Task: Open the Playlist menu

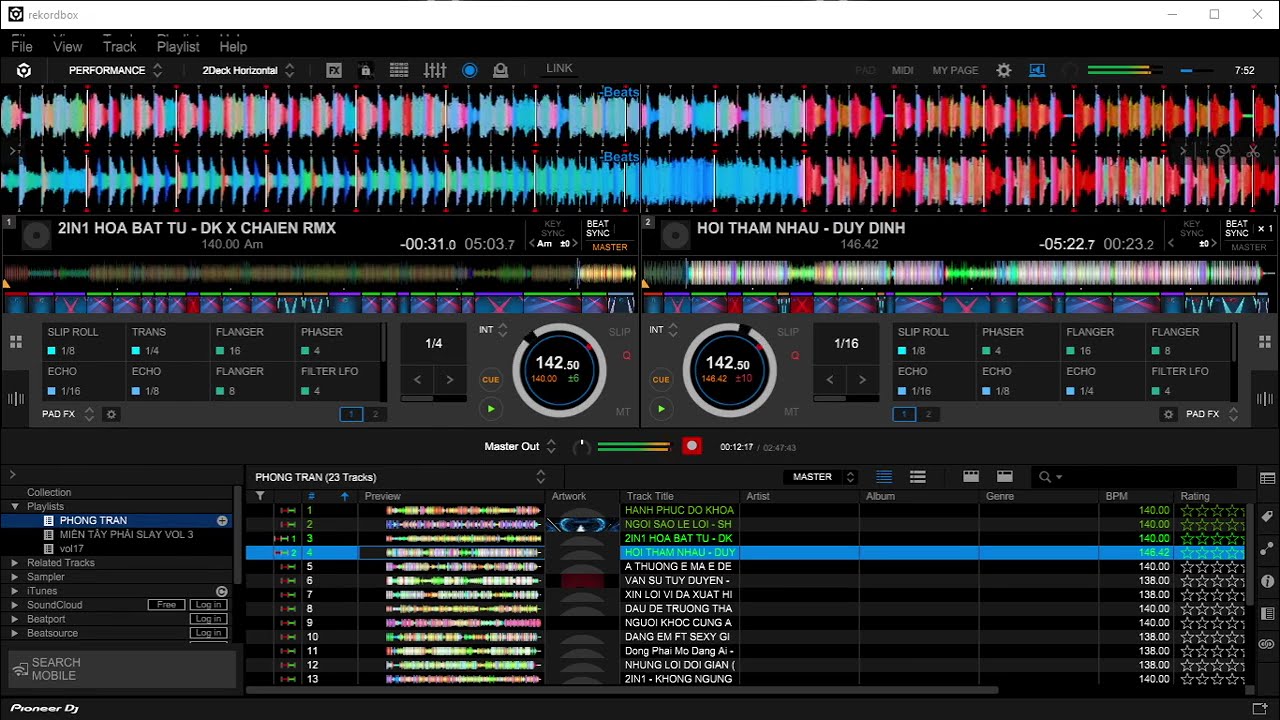Action: pos(178,47)
